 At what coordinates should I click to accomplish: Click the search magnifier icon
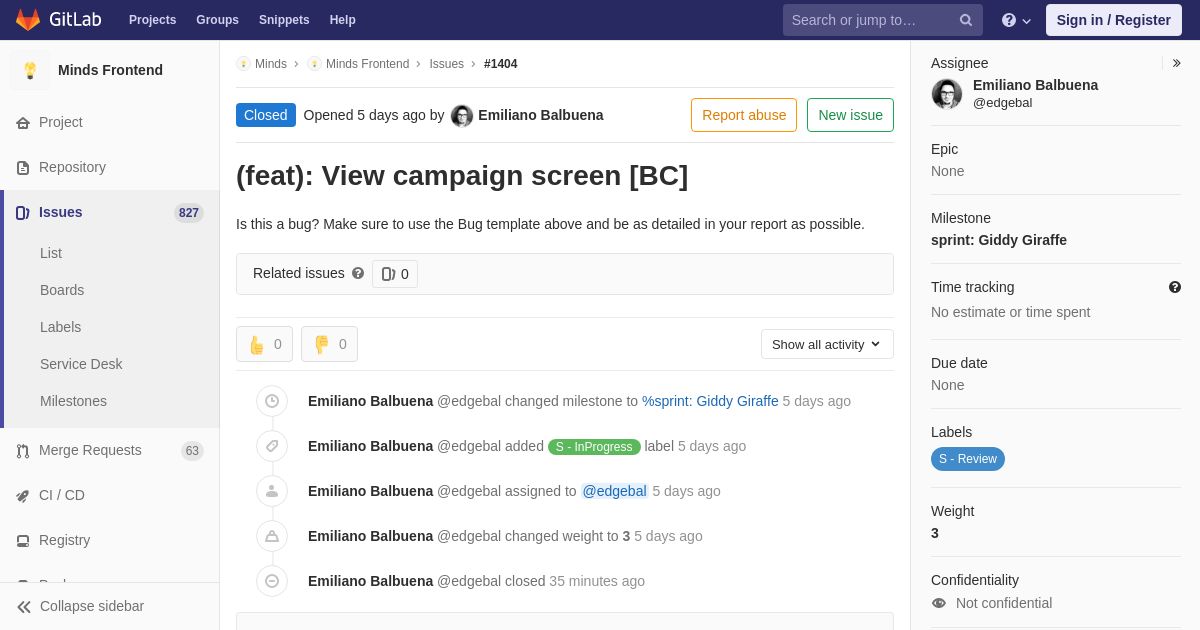click(x=966, y=20)
